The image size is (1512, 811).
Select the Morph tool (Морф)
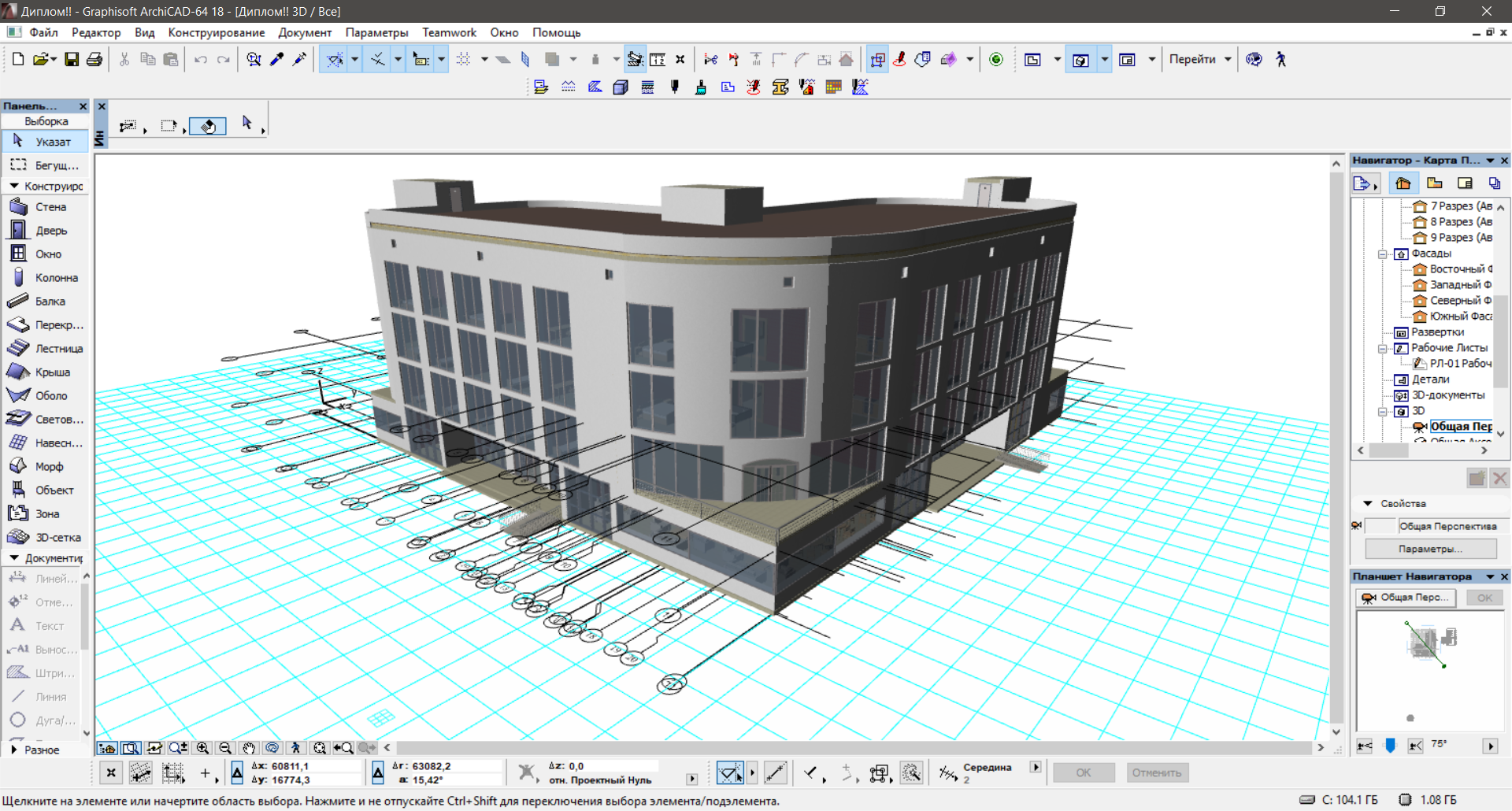click(46, 467)
